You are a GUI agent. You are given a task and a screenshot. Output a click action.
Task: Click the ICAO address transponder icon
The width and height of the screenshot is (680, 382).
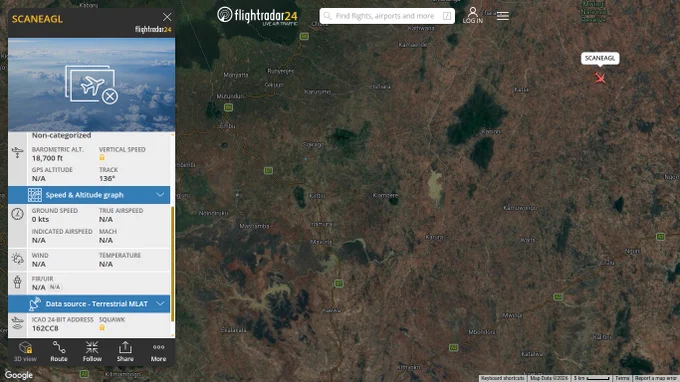pos(17,323)
